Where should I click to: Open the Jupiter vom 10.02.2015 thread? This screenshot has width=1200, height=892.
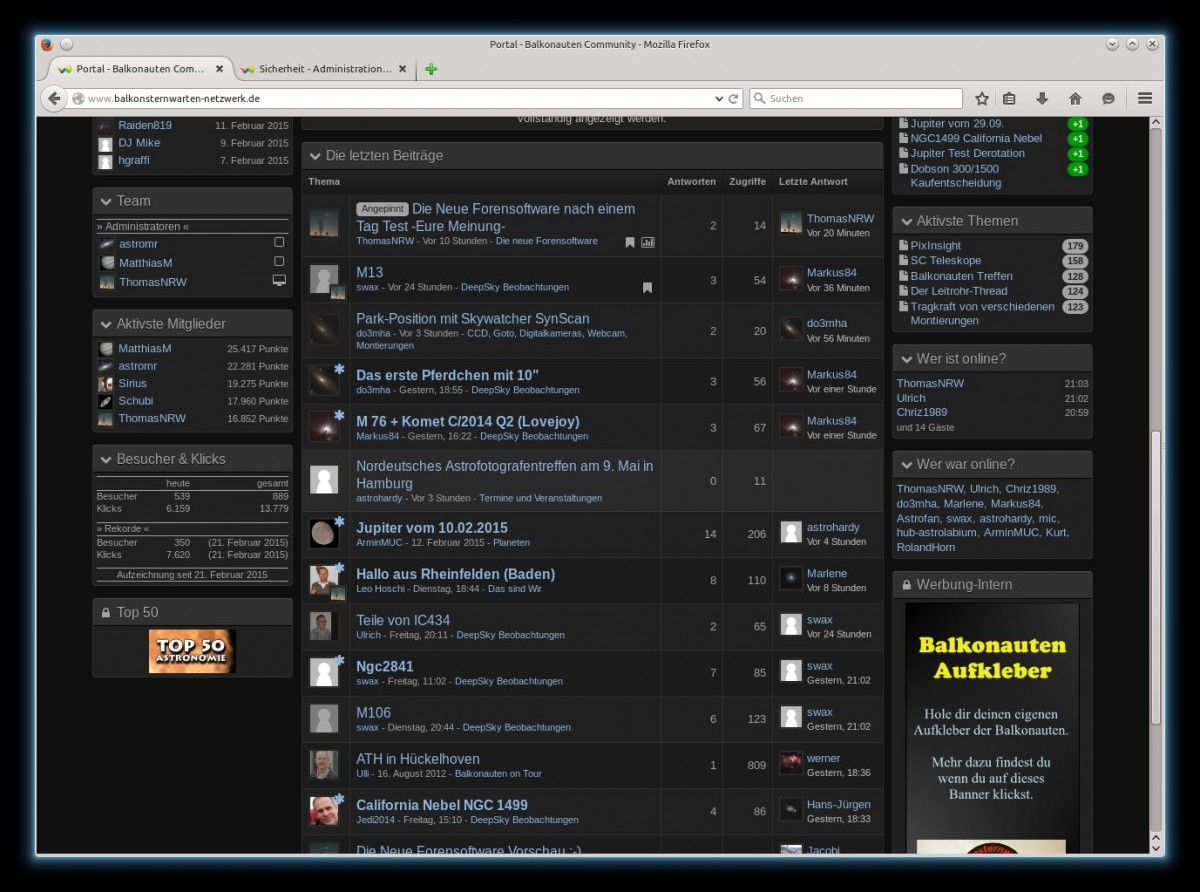pyautogui.click(x=431, y=528)
